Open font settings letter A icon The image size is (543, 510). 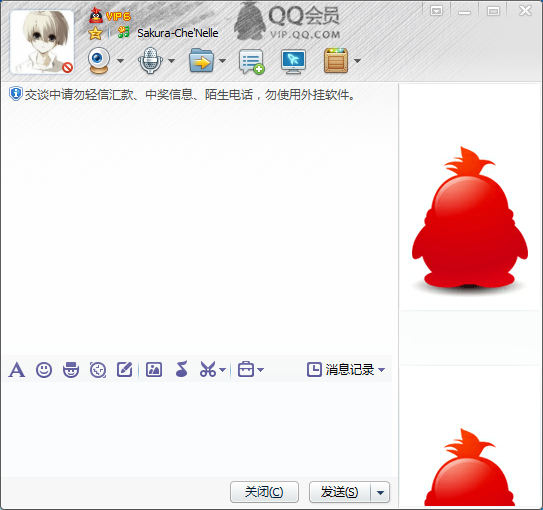[x=17, y=370]
